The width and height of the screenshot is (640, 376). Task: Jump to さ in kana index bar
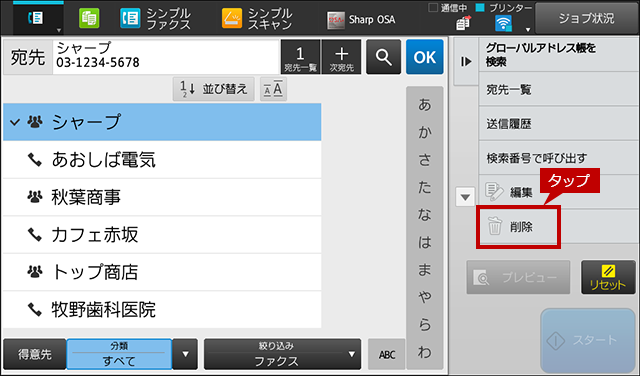click(x=424, y=160)
